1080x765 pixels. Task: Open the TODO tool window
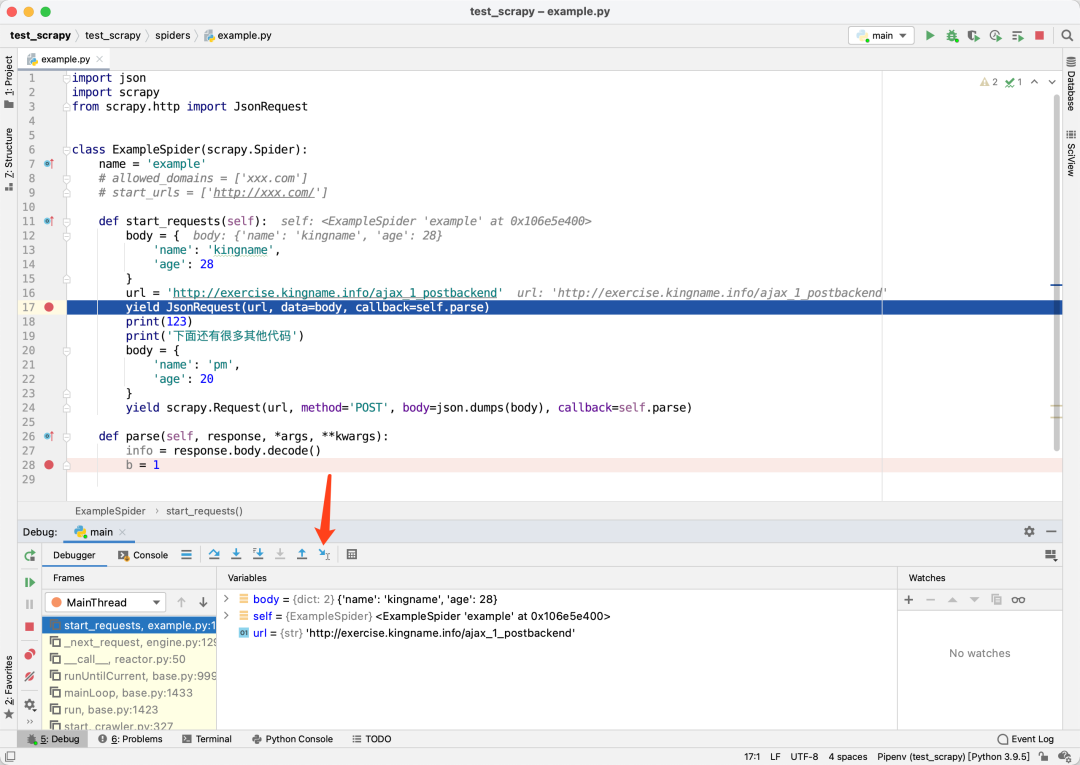[371, 739]
